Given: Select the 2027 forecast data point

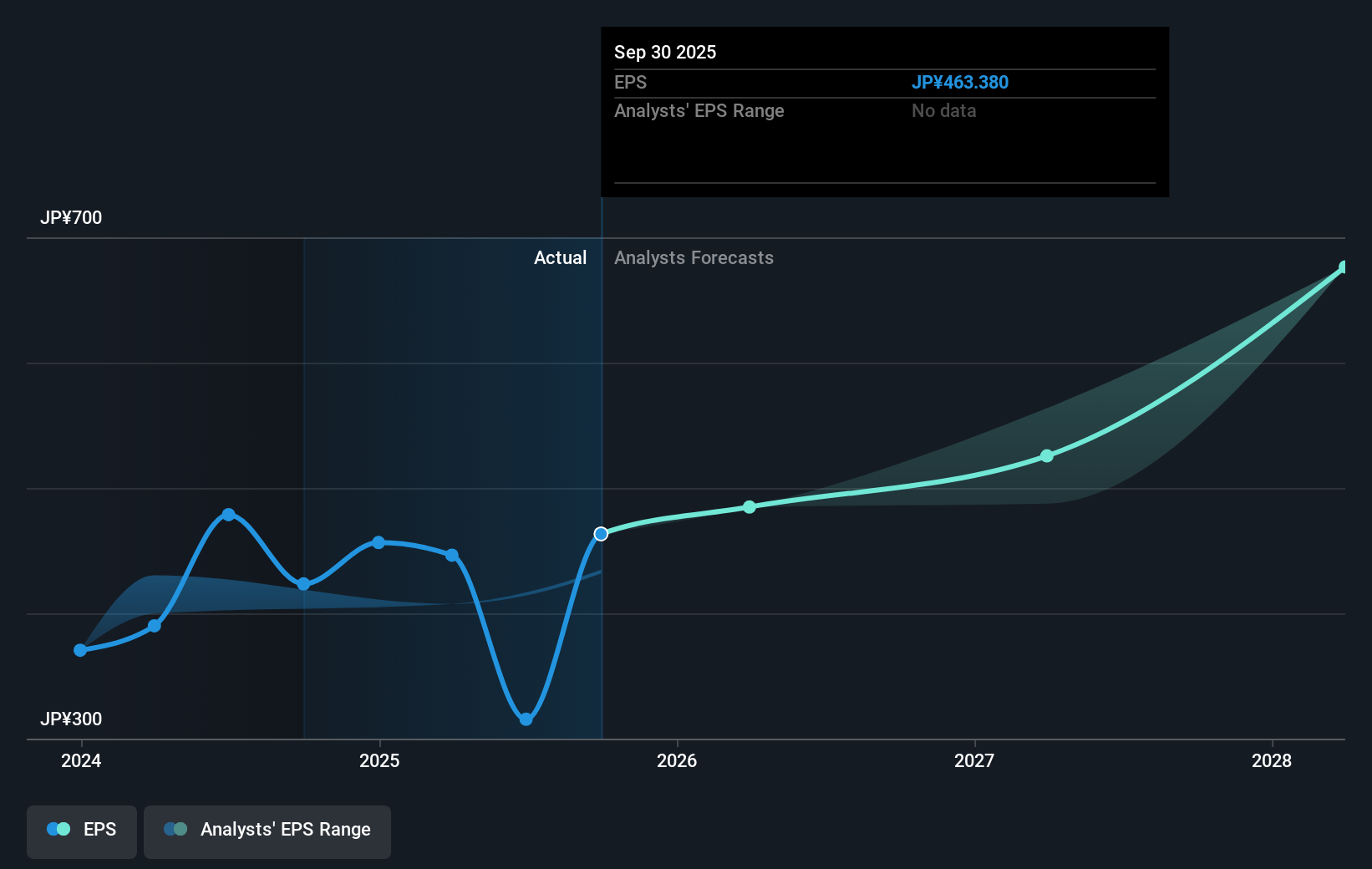Looking at the screenshot, I should click(x=1046, y=456).
